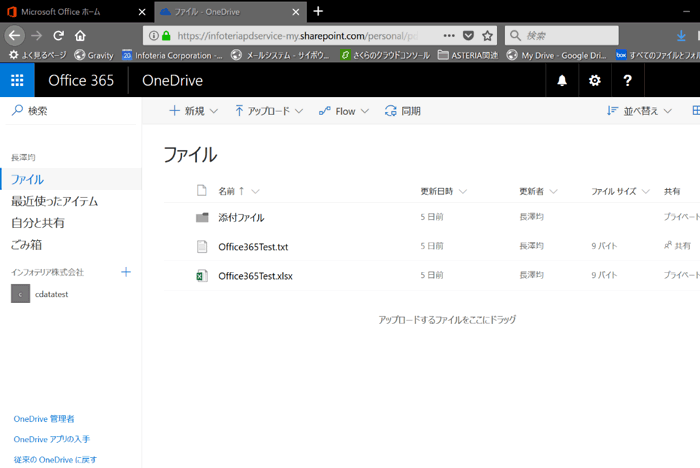Open the 更新日時 column dropdown
This screenshot has width=700, height=468.
click(463, 192)
